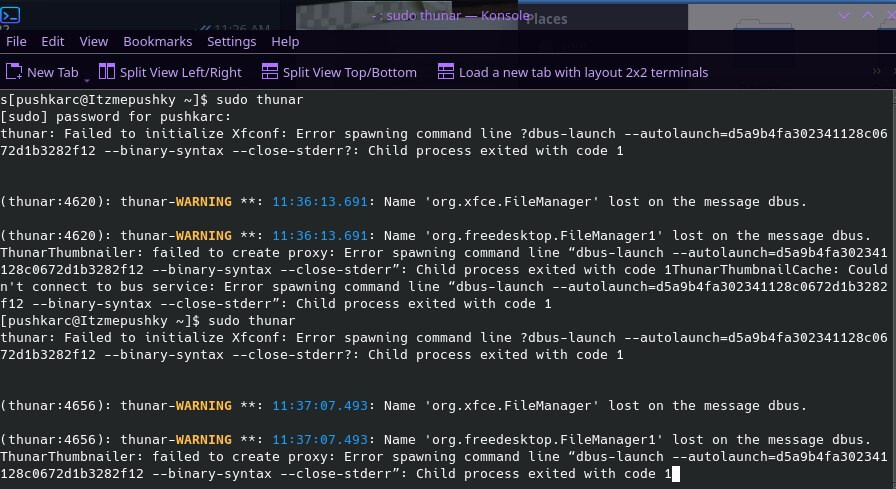
Task: Split the view Left/Right
Action: tap(170, 72)
